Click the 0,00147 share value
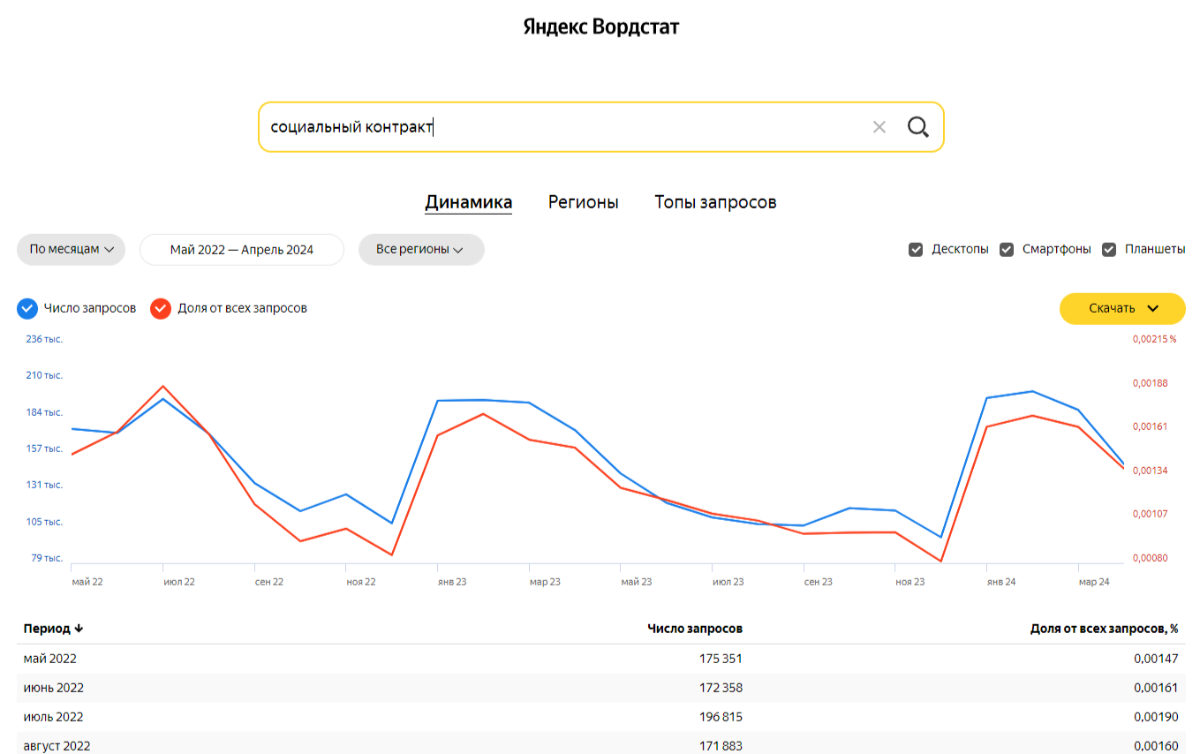Viewport: 1200px width, 754px height. pyautogui.click(x=1156, y=659)
